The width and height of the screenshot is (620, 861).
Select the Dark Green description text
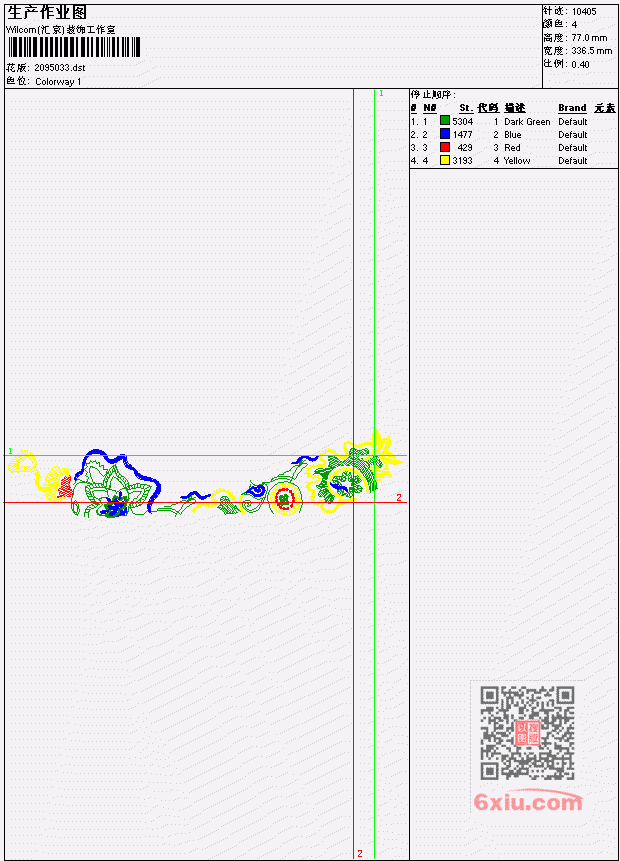pyautogui.click(x=527, y=121)
